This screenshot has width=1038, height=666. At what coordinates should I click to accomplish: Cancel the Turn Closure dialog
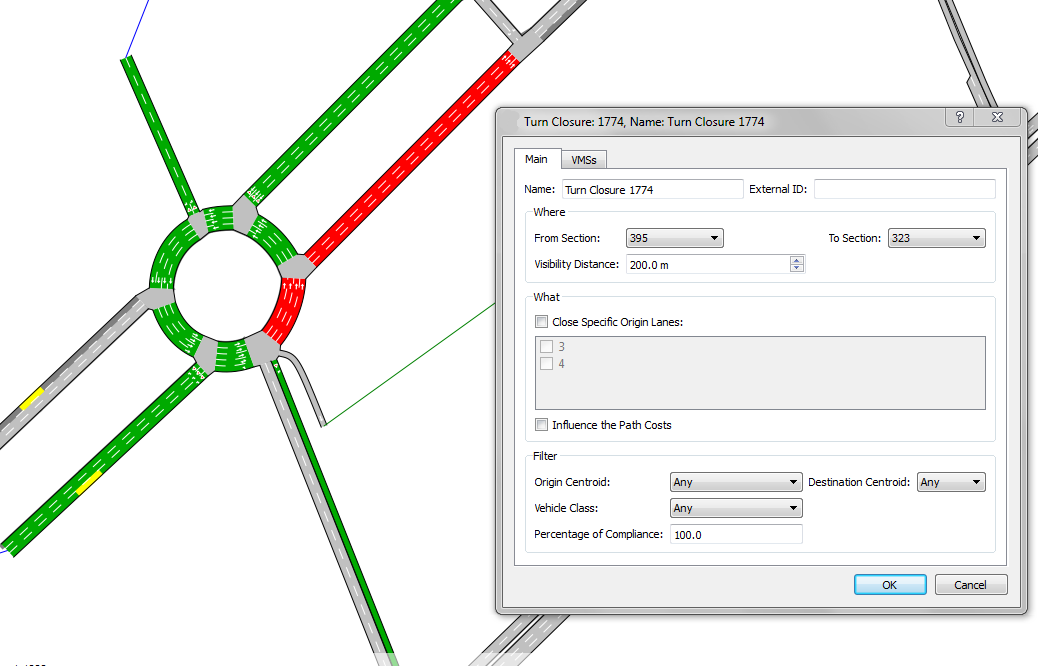(970, 584)
